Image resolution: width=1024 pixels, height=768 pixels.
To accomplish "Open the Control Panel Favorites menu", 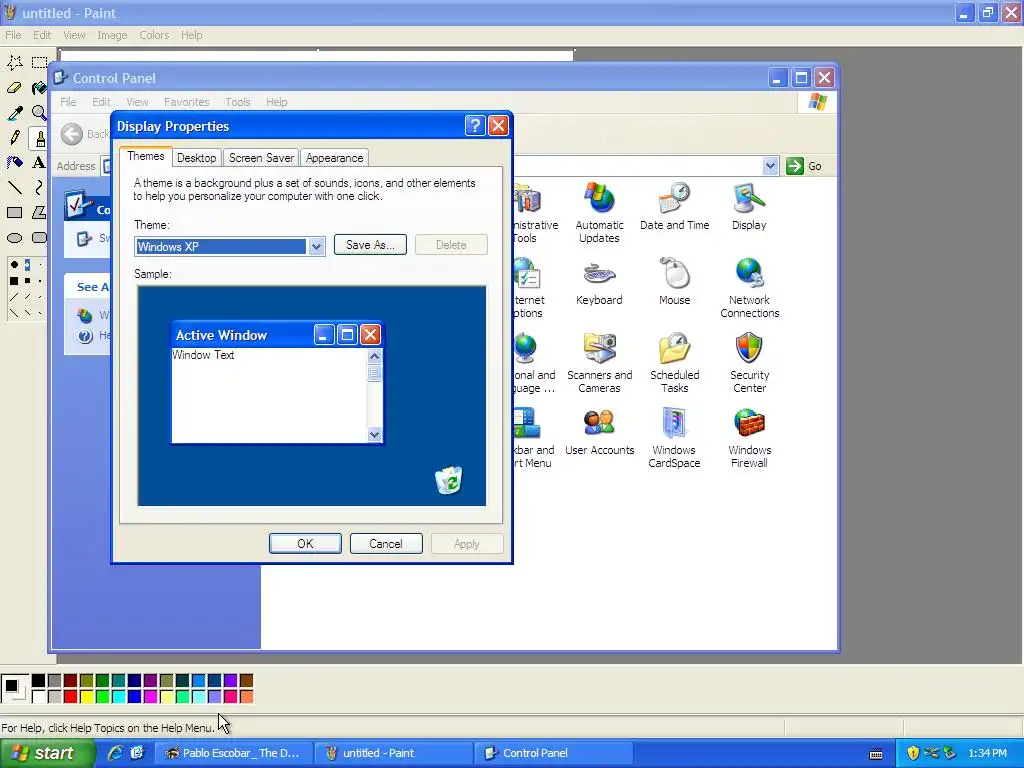I will click(x=187, y=102).
